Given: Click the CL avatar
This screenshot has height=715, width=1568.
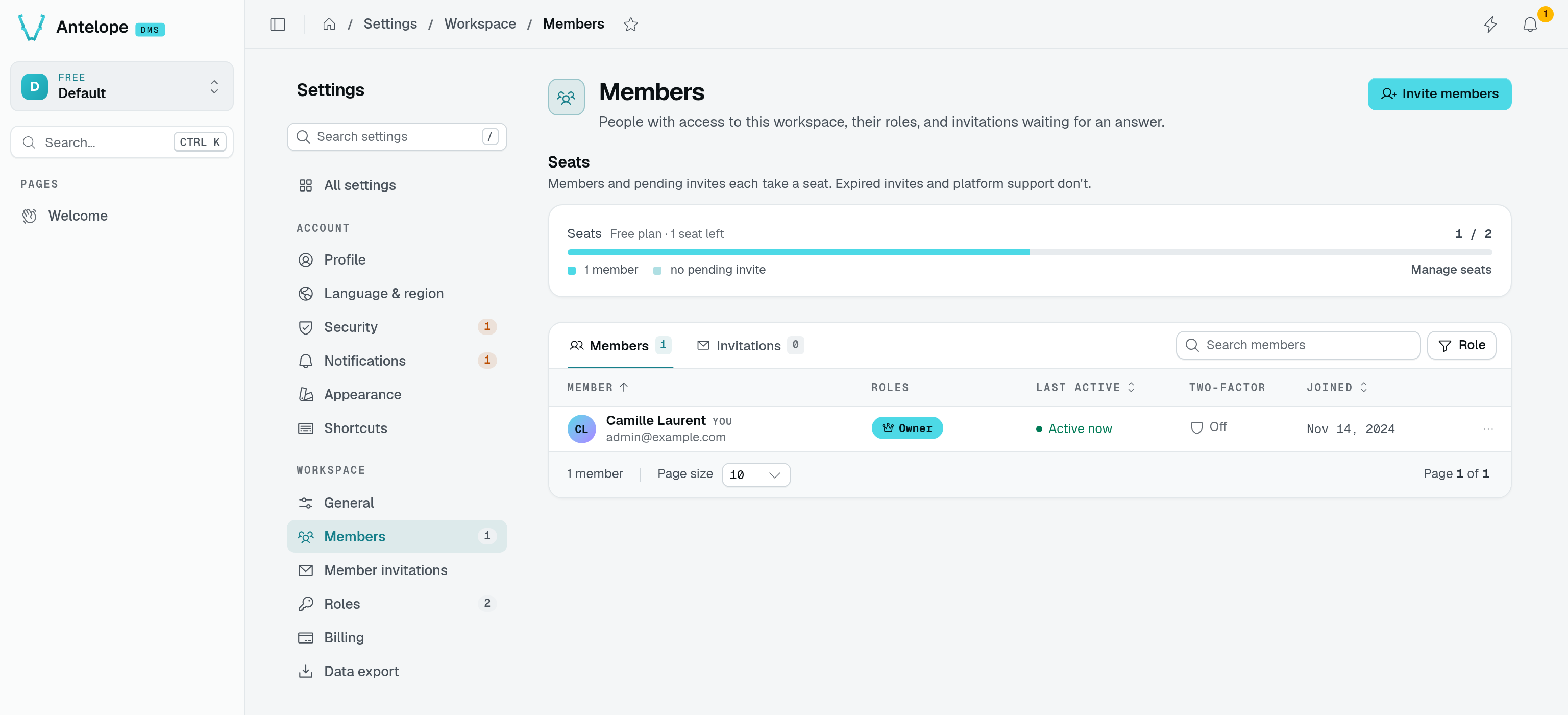Looking at the screenshot, I should 581,429.
